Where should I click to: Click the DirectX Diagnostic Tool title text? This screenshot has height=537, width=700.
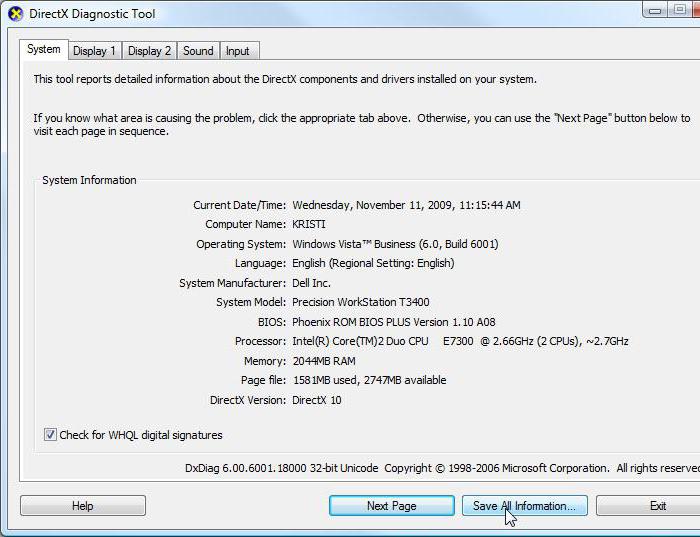(92, 14)
